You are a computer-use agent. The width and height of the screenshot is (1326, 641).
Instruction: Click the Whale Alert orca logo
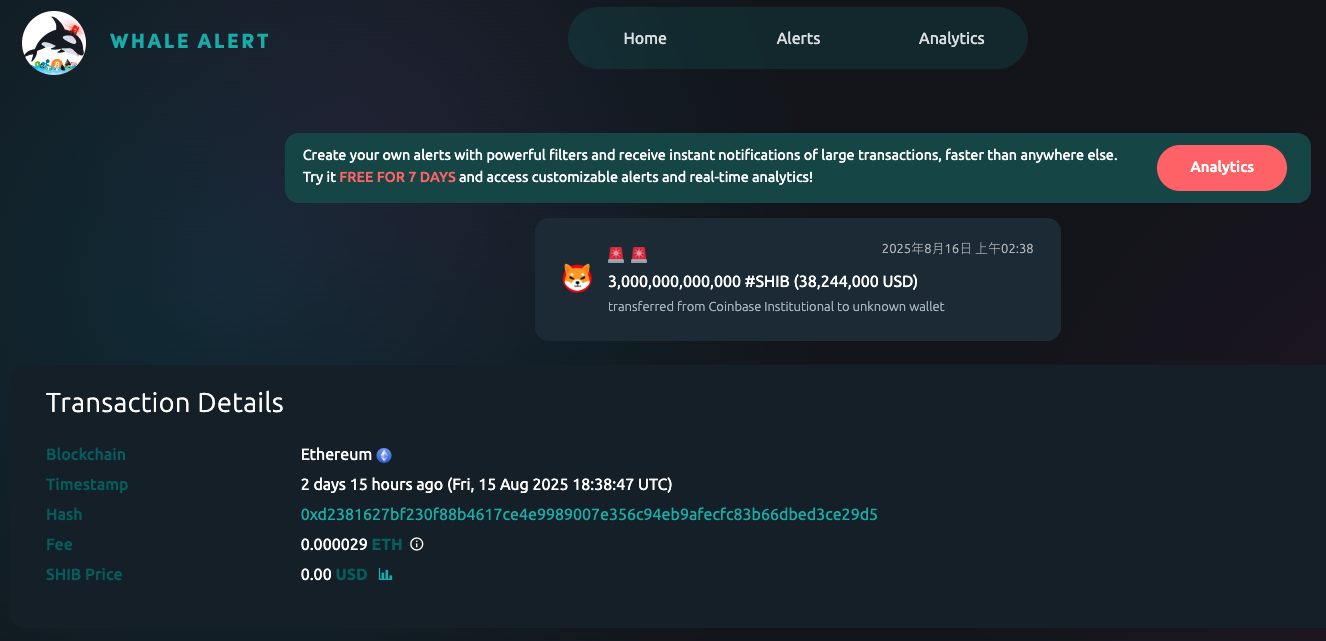(54, 42)
